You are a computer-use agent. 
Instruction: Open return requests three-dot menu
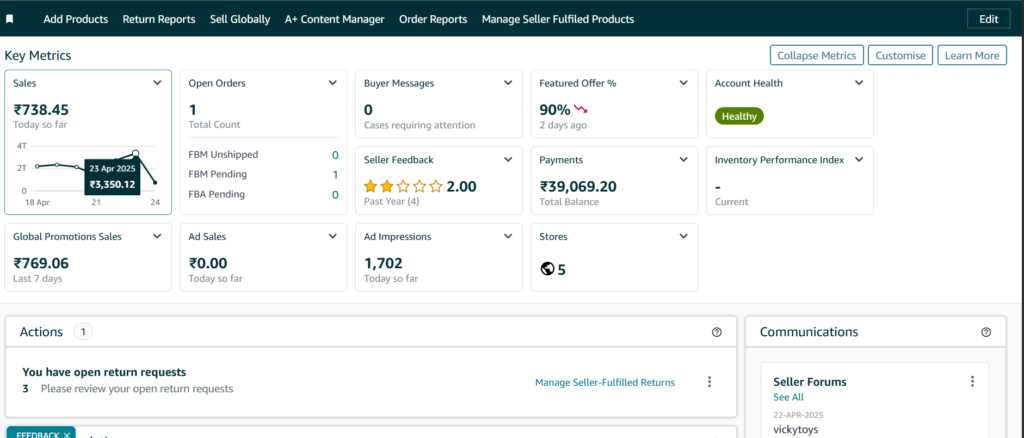click(x=710, y=382)
